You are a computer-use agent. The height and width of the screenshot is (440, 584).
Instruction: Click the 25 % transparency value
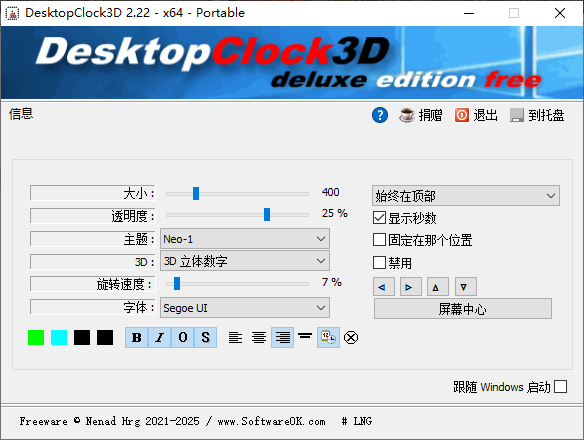click(x=334, y=213)
